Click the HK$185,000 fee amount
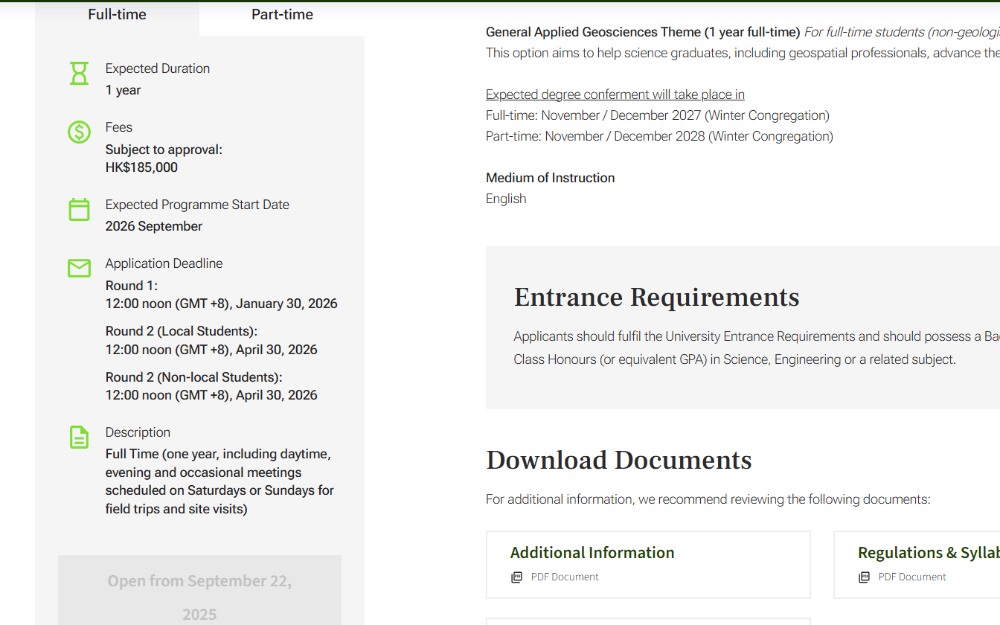 (141, 168)
